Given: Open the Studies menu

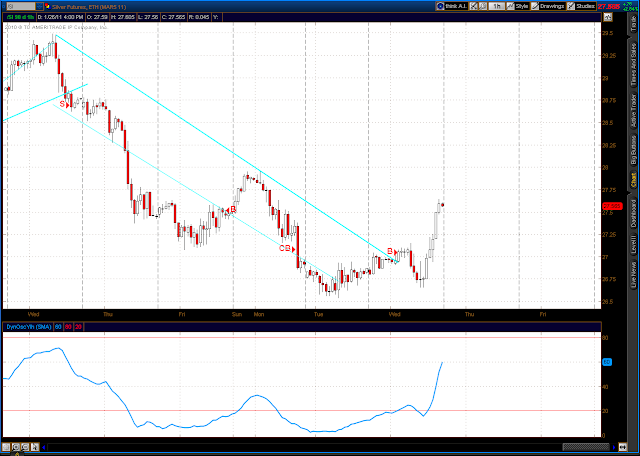Looking at the screenshot, I should click(x=582, y=6).
